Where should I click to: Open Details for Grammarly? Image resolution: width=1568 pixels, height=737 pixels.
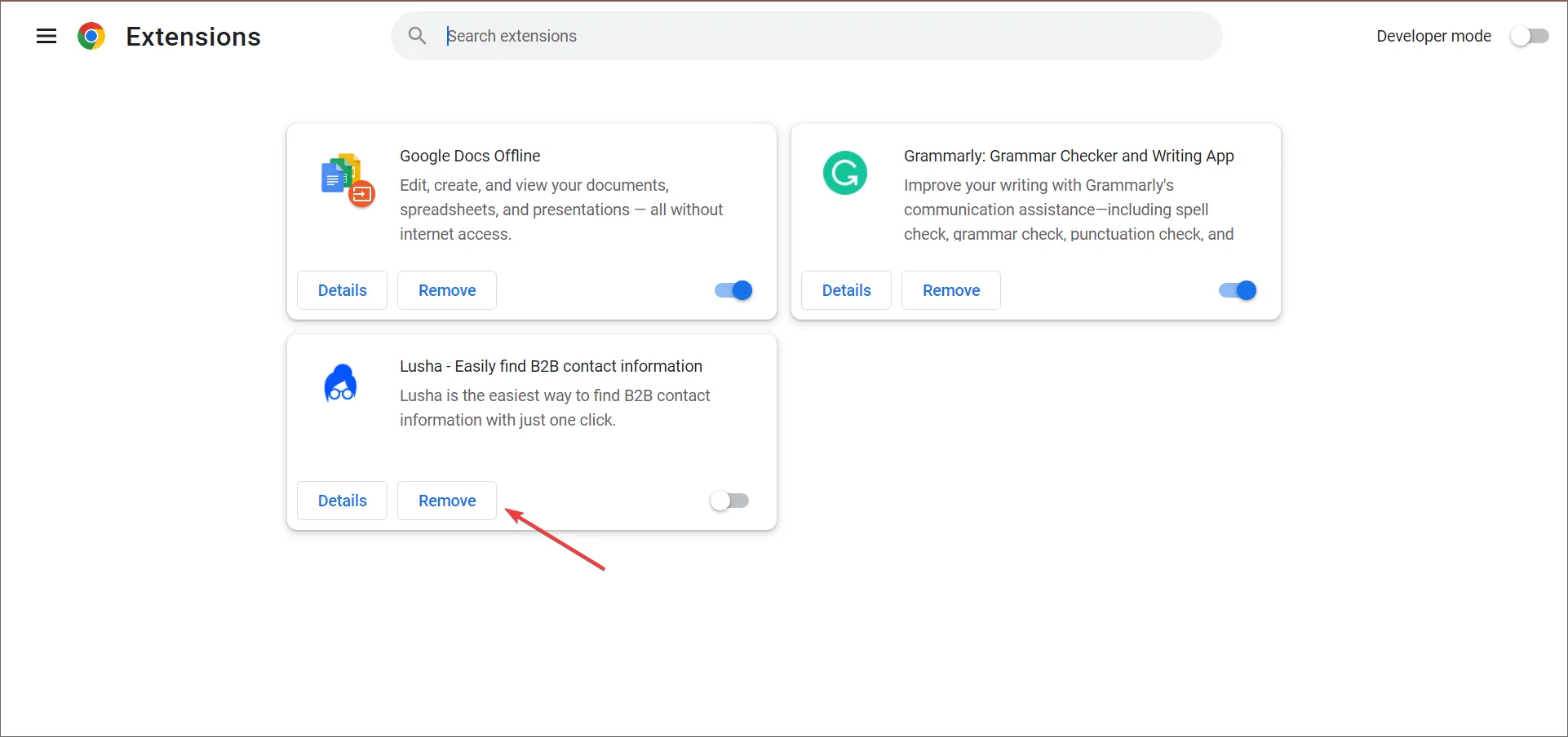point(846,290)
